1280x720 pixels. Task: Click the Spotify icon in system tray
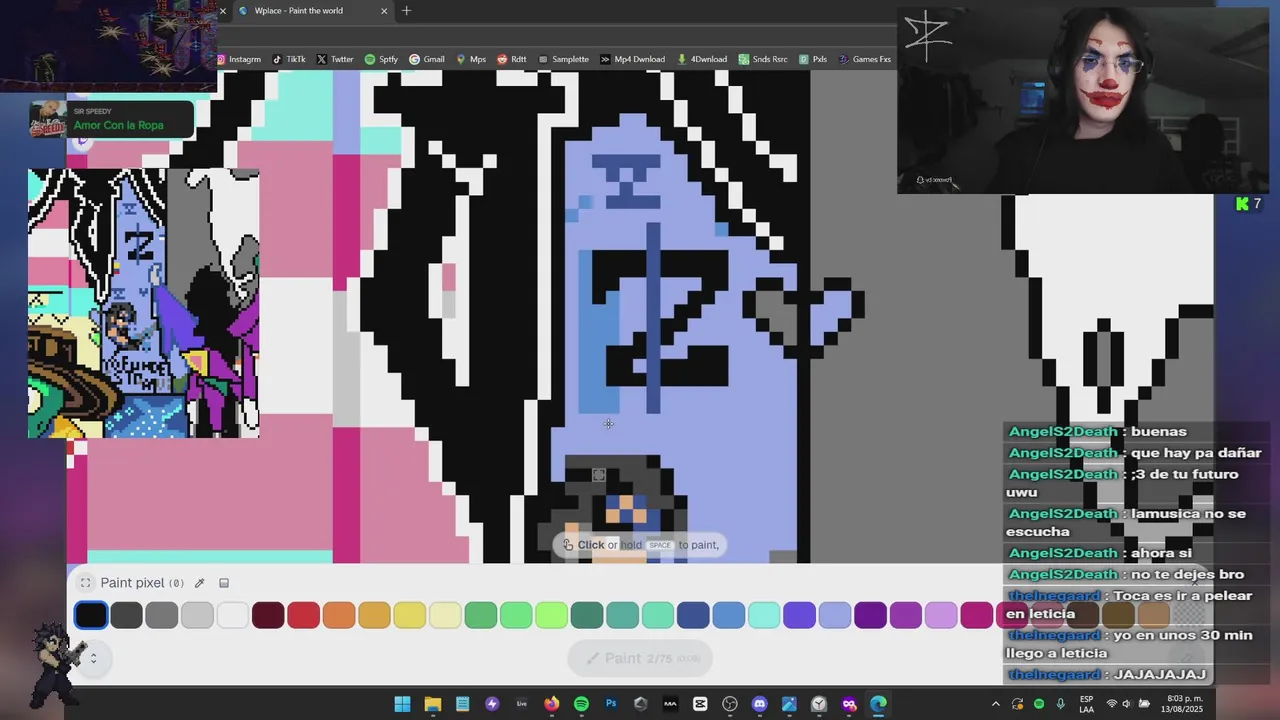pos(1039,704)
